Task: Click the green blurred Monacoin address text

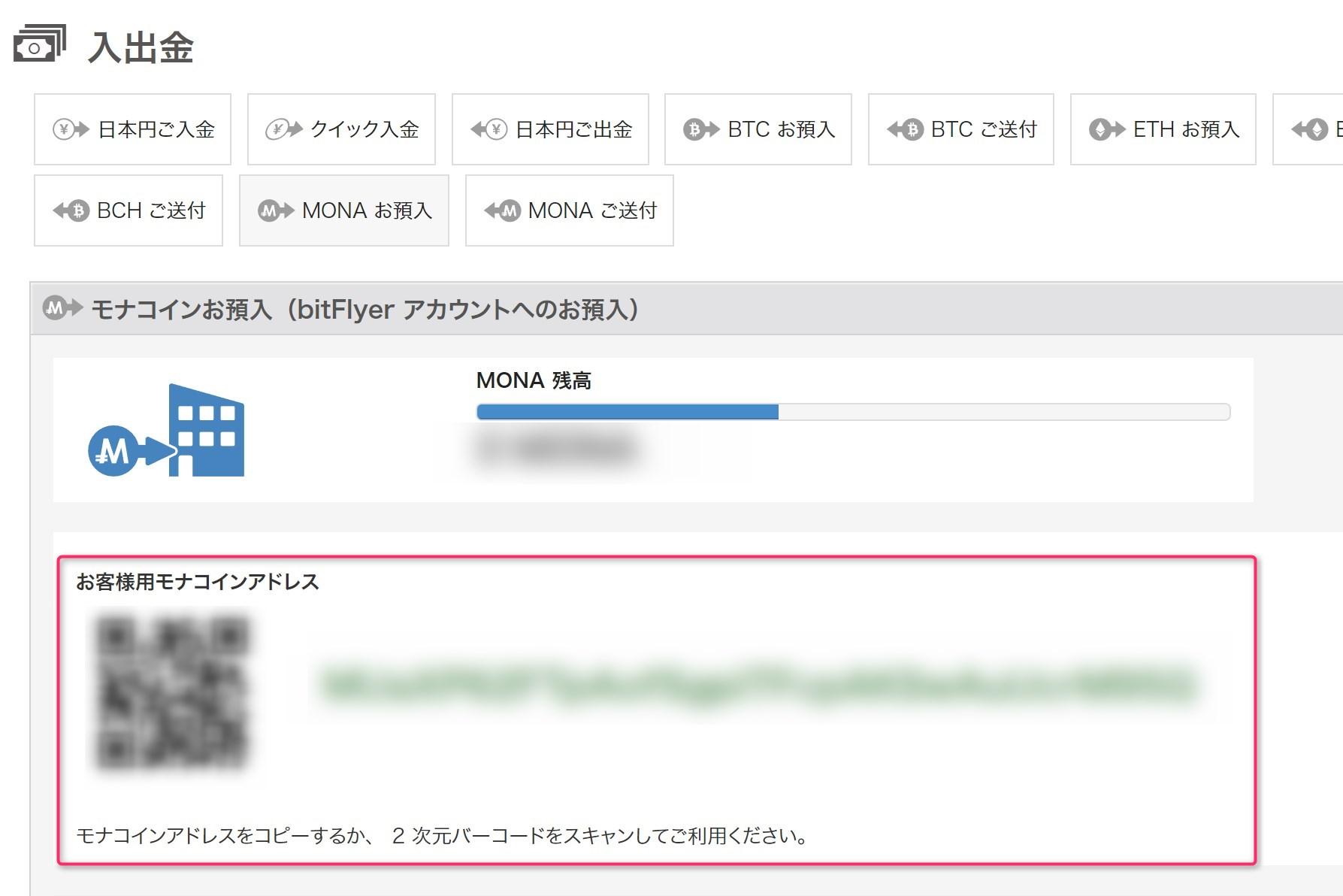Action: [x=759, y=686]
